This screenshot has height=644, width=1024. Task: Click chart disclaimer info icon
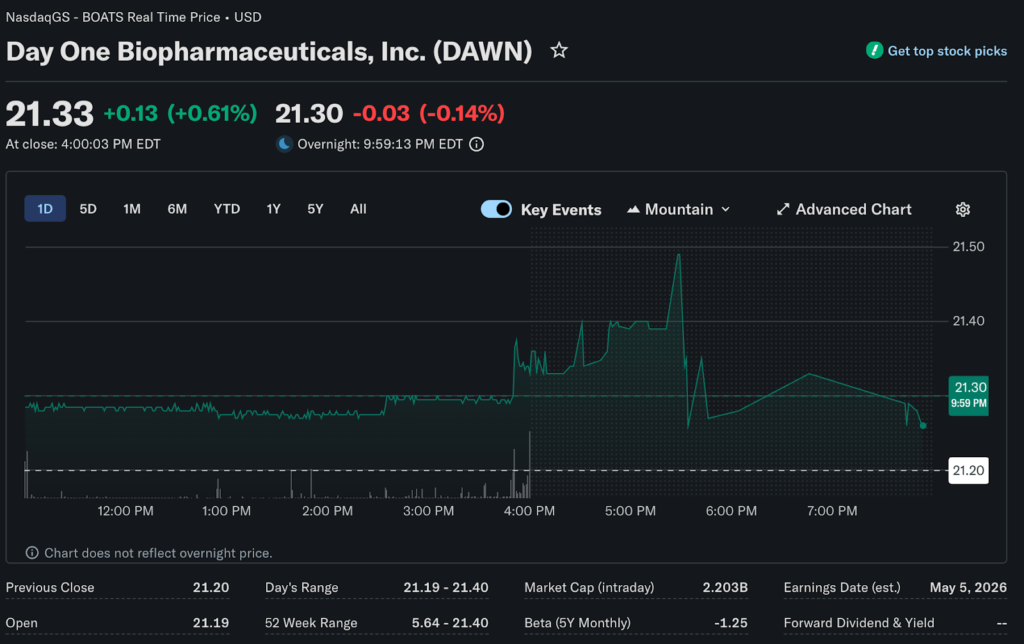(33, 553)
